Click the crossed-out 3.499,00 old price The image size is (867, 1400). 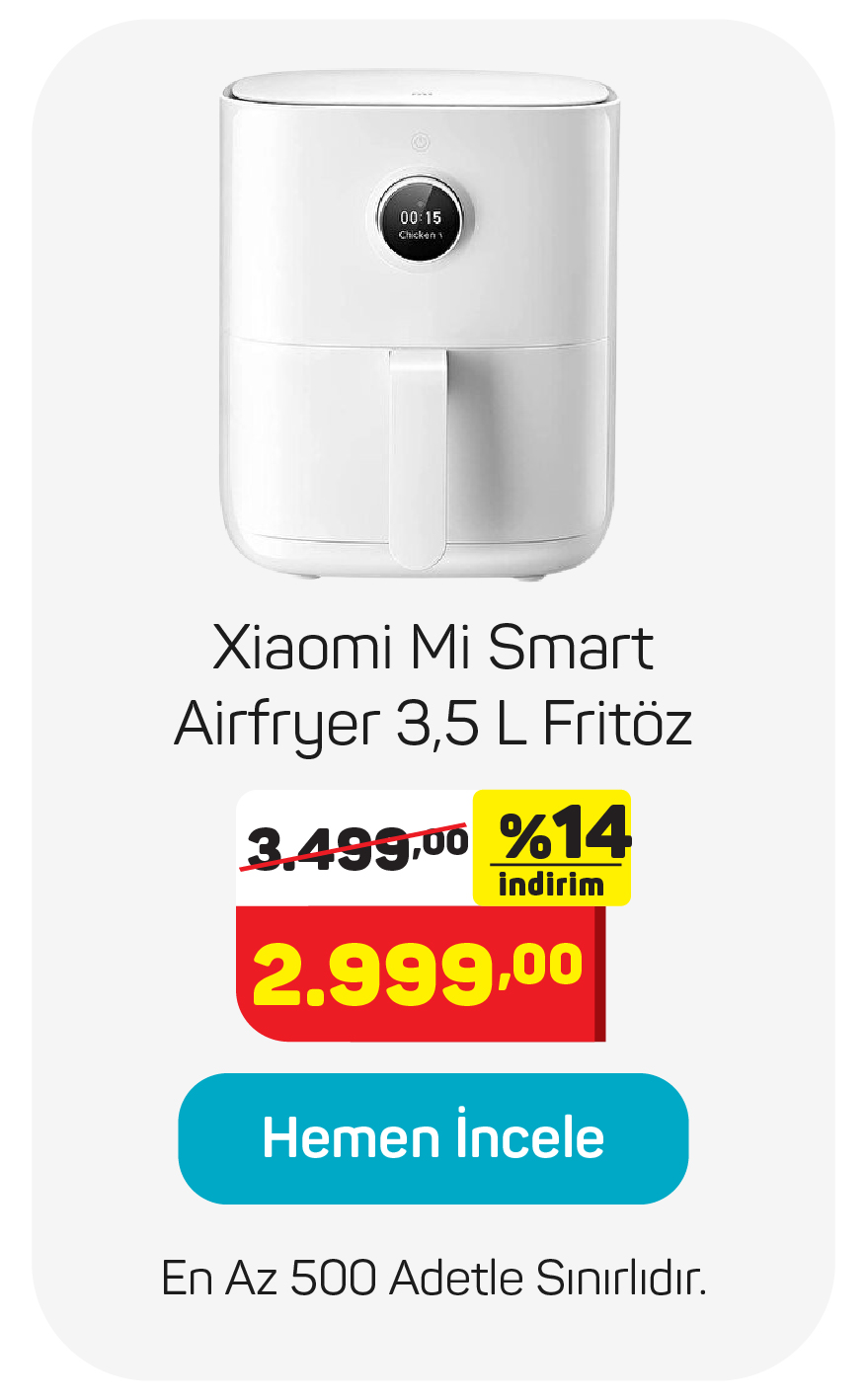(x=355, y=847)
